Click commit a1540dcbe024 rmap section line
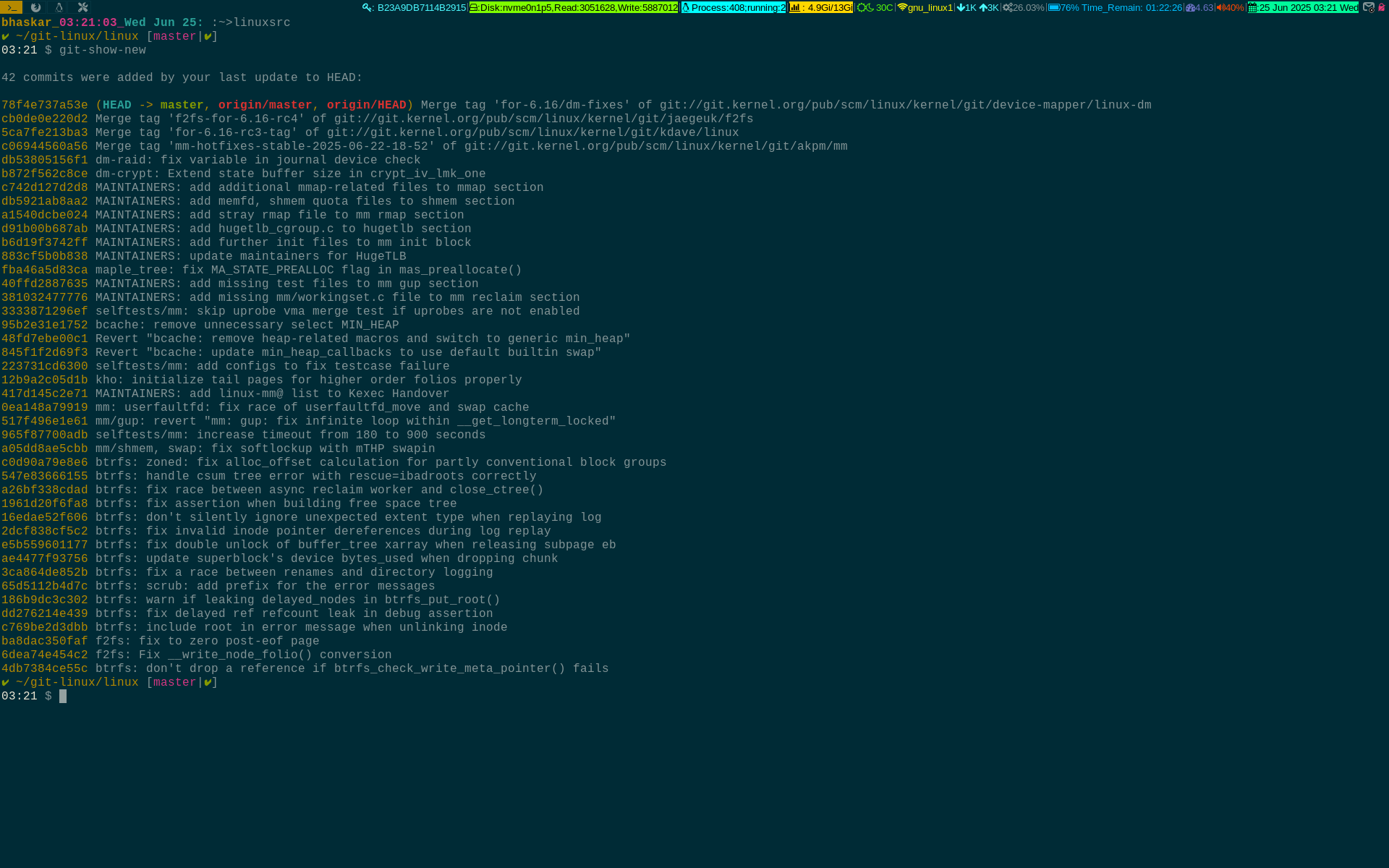The image size is (1389, 868). (x=233, y=215)
